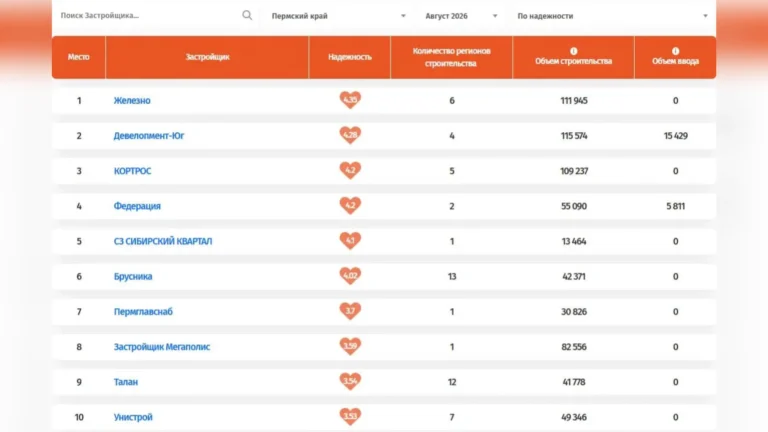Select the construction volume value 109 237

click(x=574, y=171)
